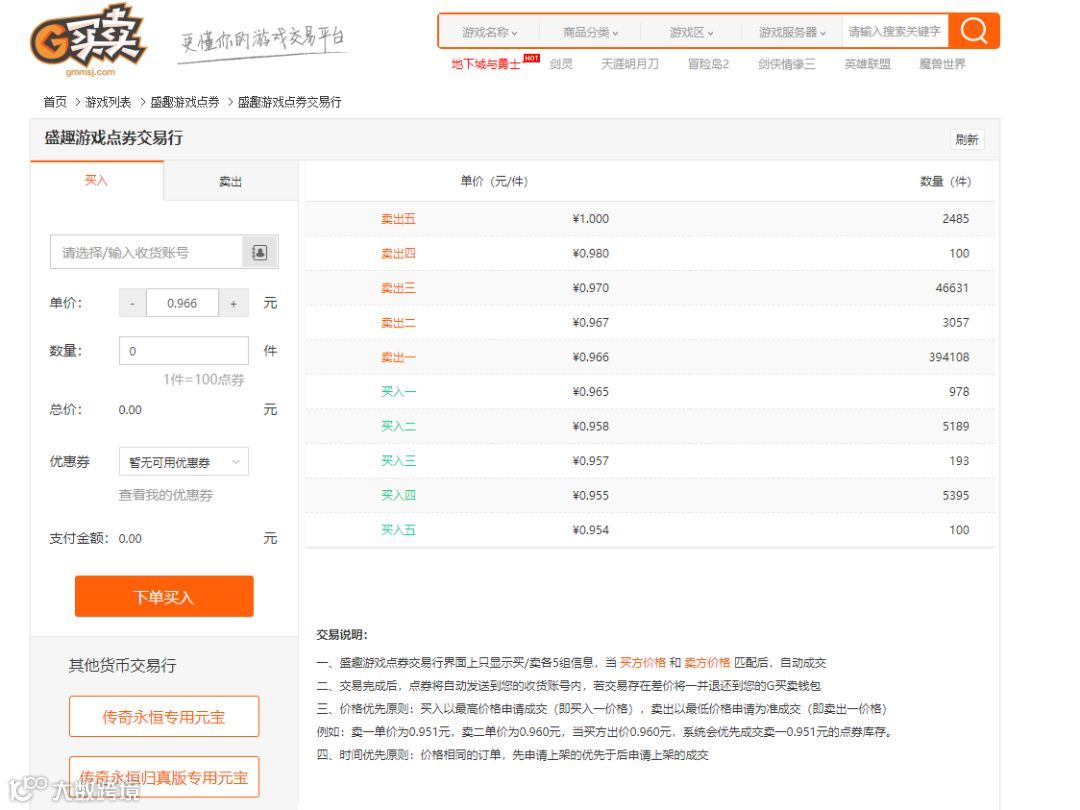Select the 卖出五 order row label
Image resolution: width=1080 pixels, height=810 pixels.
point(398,219)
